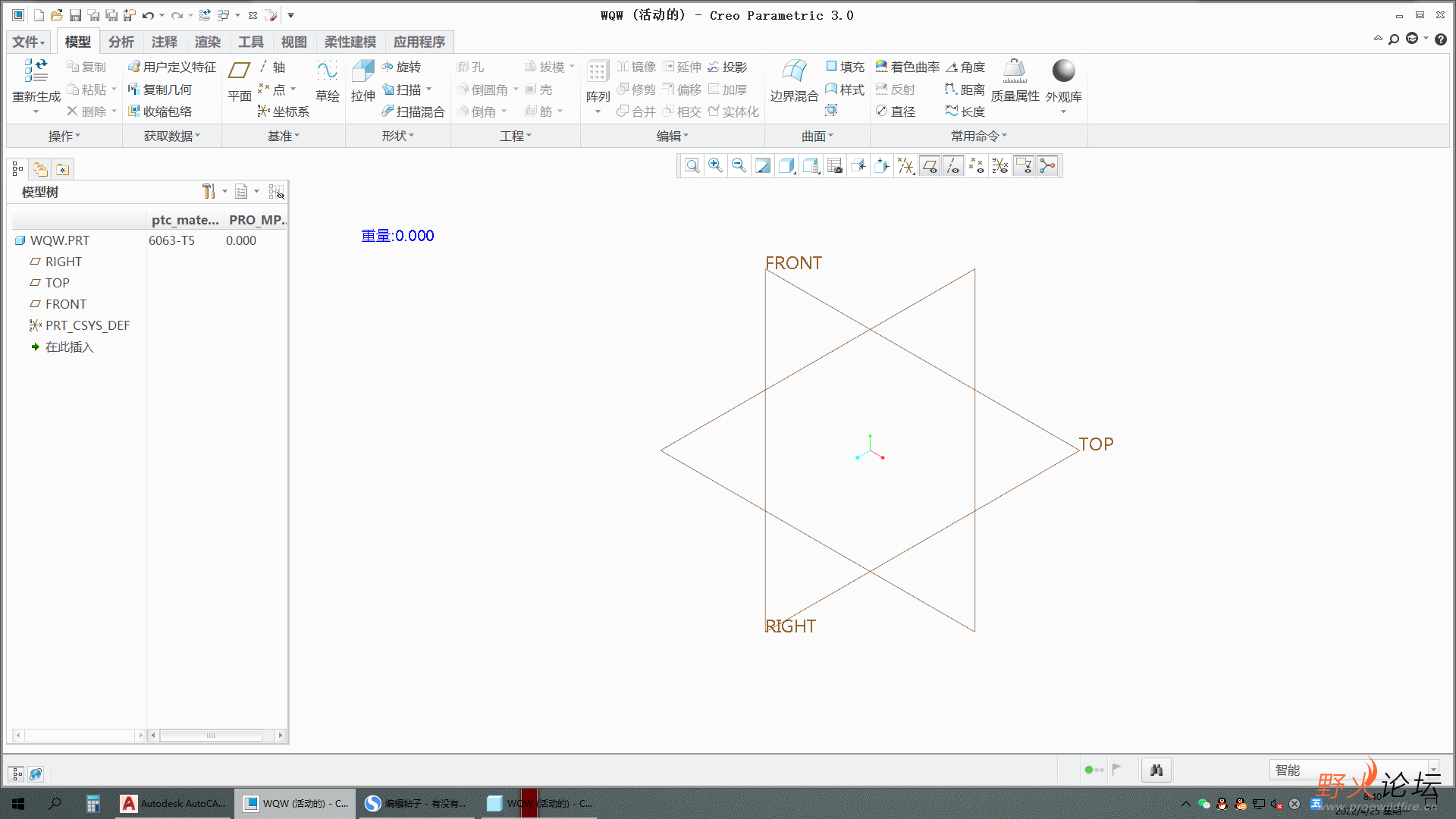
Task: Switch to the 渲染 tab
Action: [x=208, y=42]
